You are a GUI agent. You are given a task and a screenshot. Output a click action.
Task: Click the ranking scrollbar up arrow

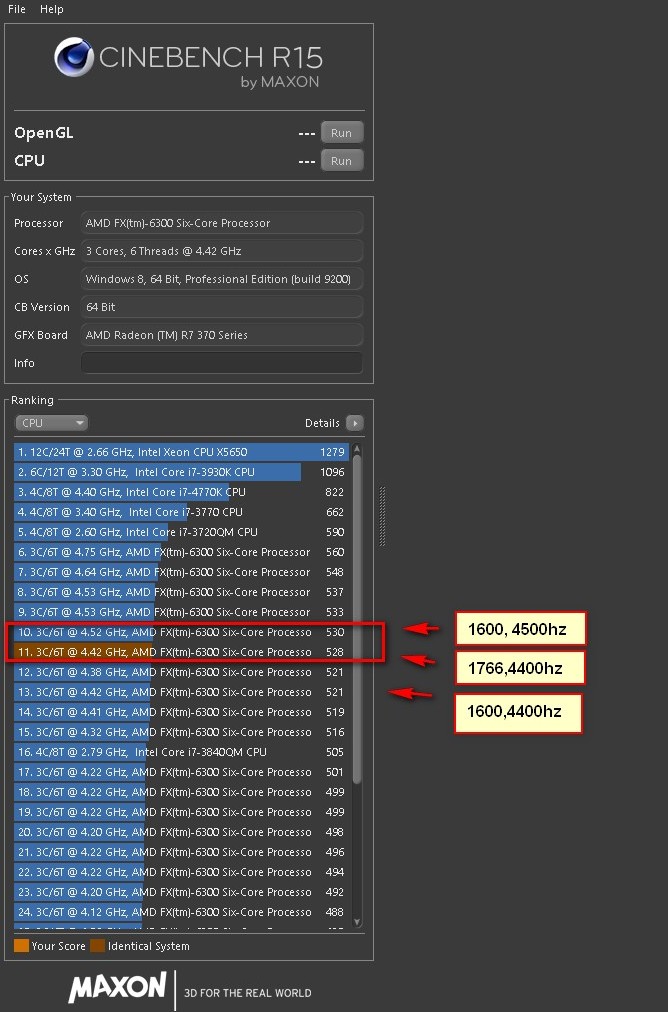click(x=358, y=449)
